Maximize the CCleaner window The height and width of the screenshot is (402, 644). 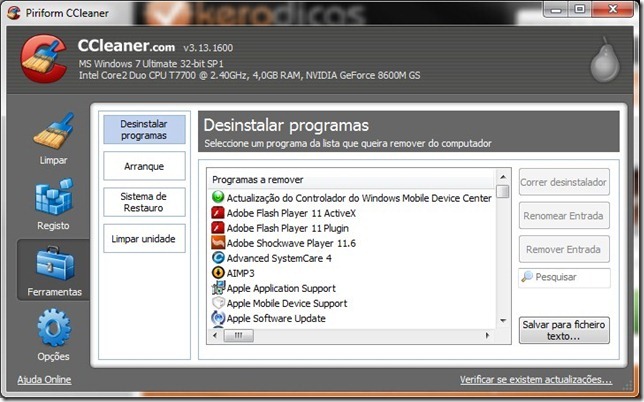[579, 9]
